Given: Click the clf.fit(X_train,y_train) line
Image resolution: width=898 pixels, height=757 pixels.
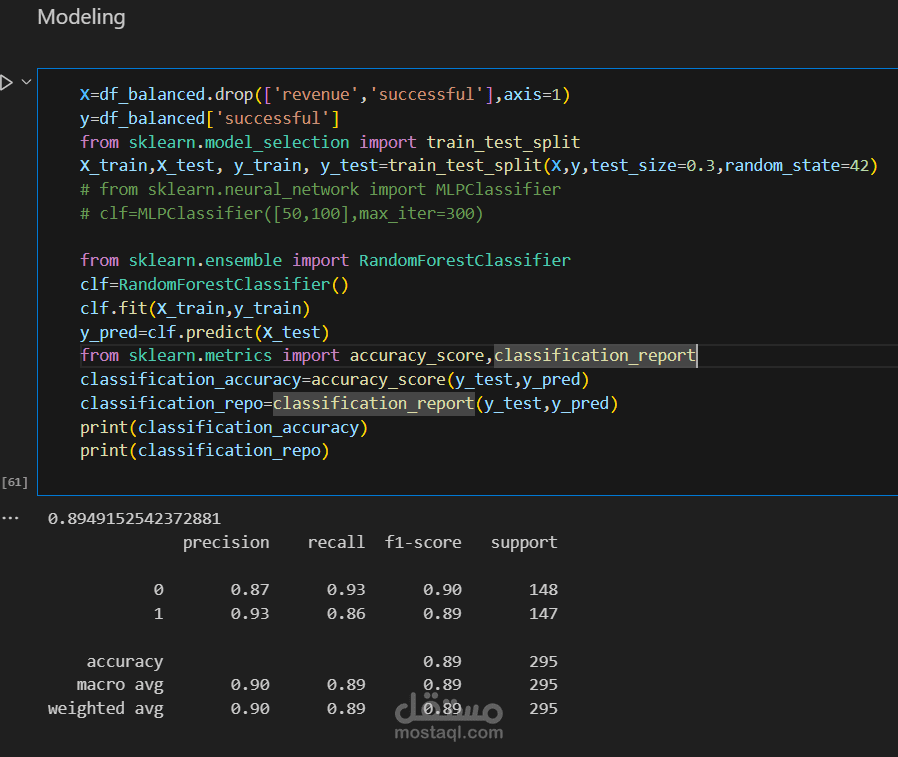Looking at the screenshot, I should tap(195, 309).
